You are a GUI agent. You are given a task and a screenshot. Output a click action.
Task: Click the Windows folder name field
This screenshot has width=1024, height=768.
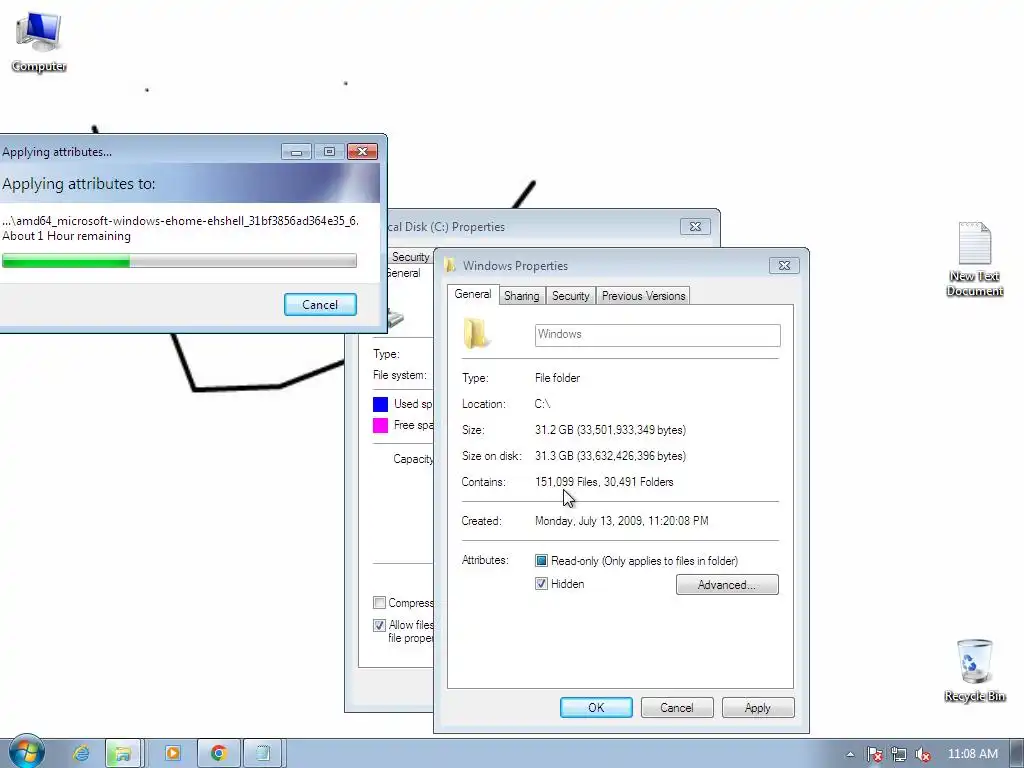[x=657, y=335]
